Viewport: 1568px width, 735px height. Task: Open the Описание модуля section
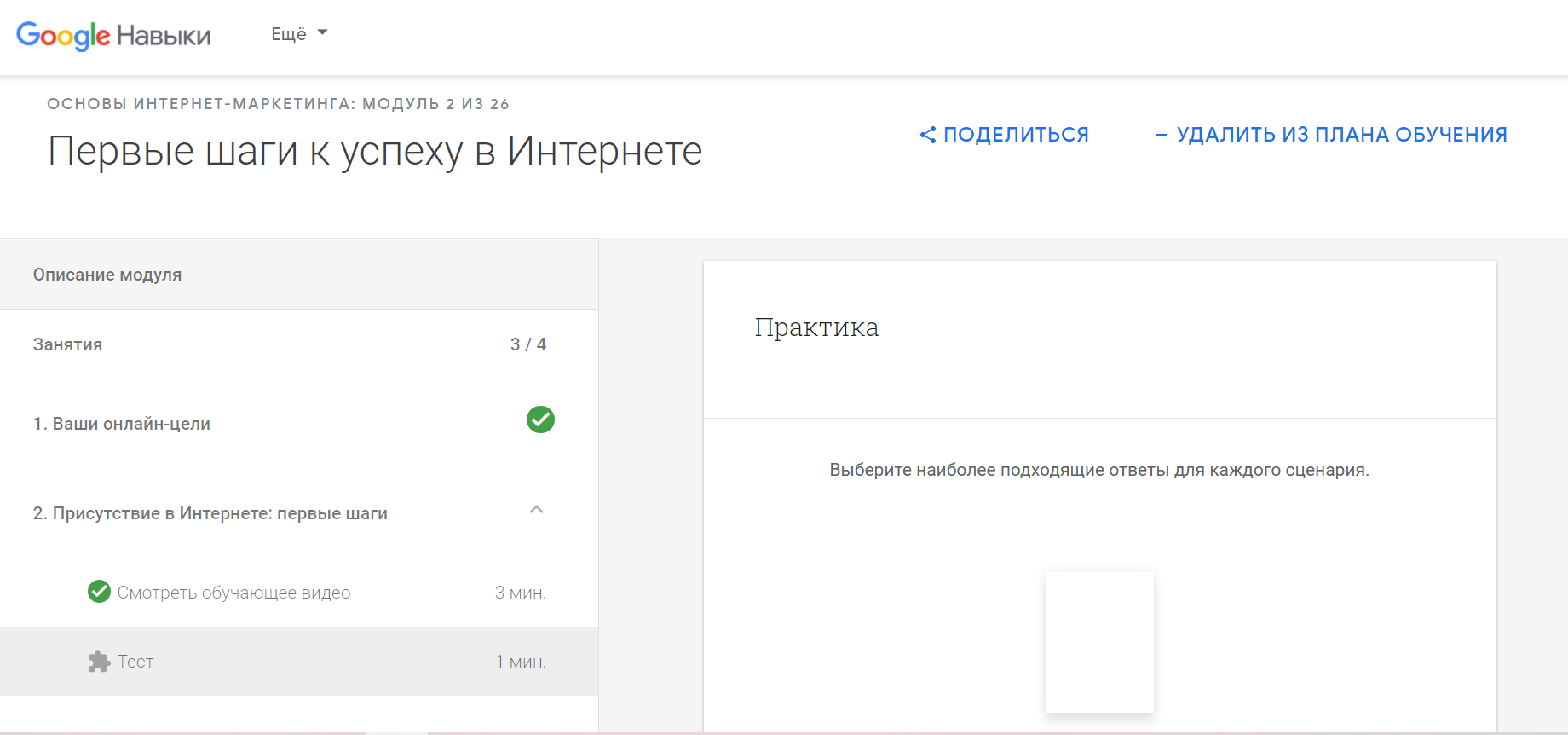point(299,275)
